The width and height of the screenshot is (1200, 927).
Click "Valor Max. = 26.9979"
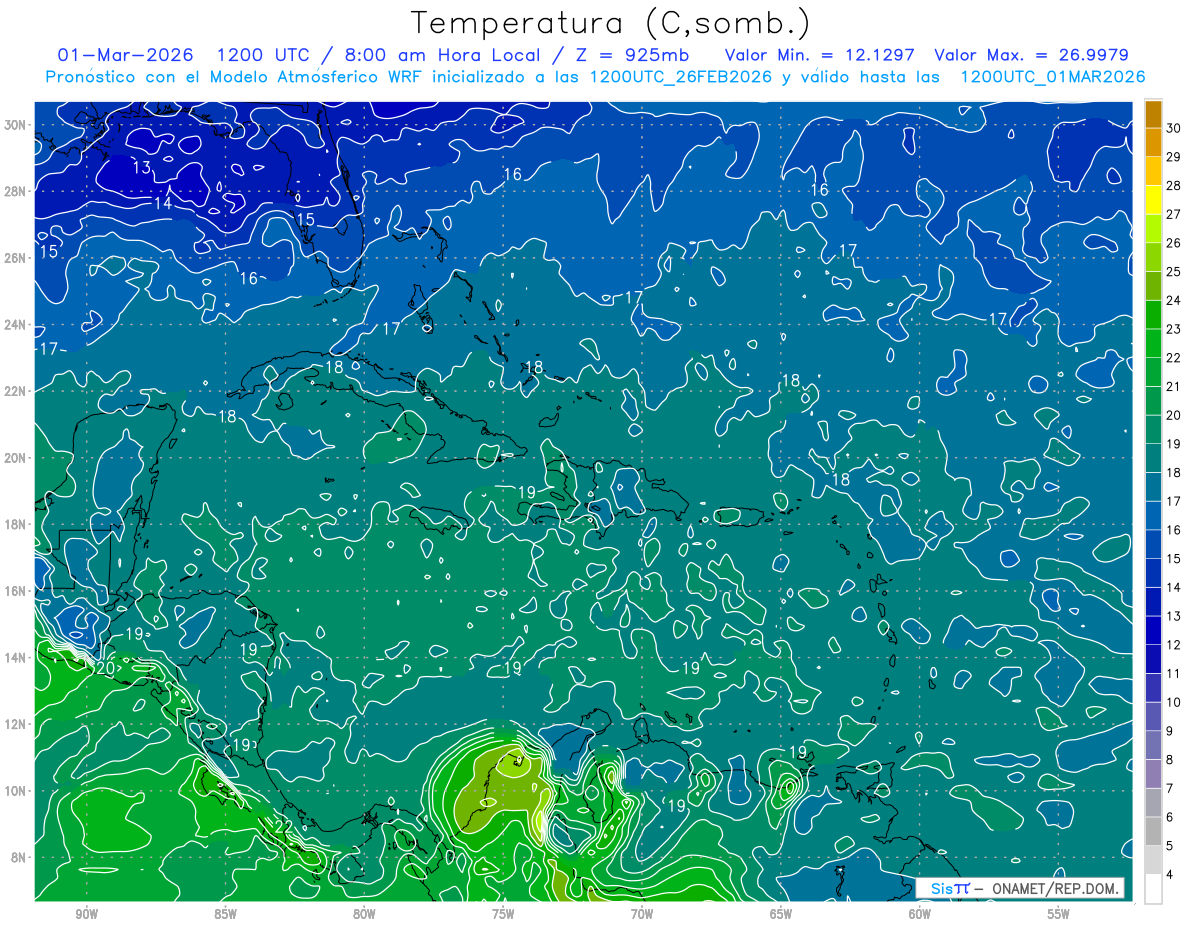coord(1032,54)
